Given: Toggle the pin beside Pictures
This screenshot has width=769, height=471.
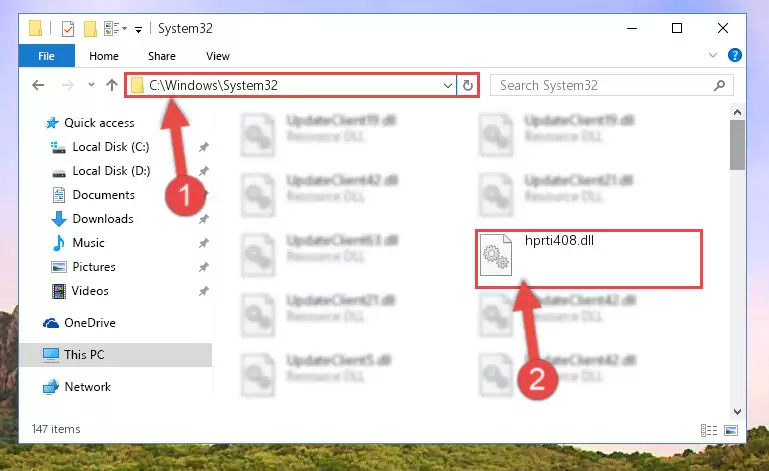Looking at the screenshot, I should 204,267.
